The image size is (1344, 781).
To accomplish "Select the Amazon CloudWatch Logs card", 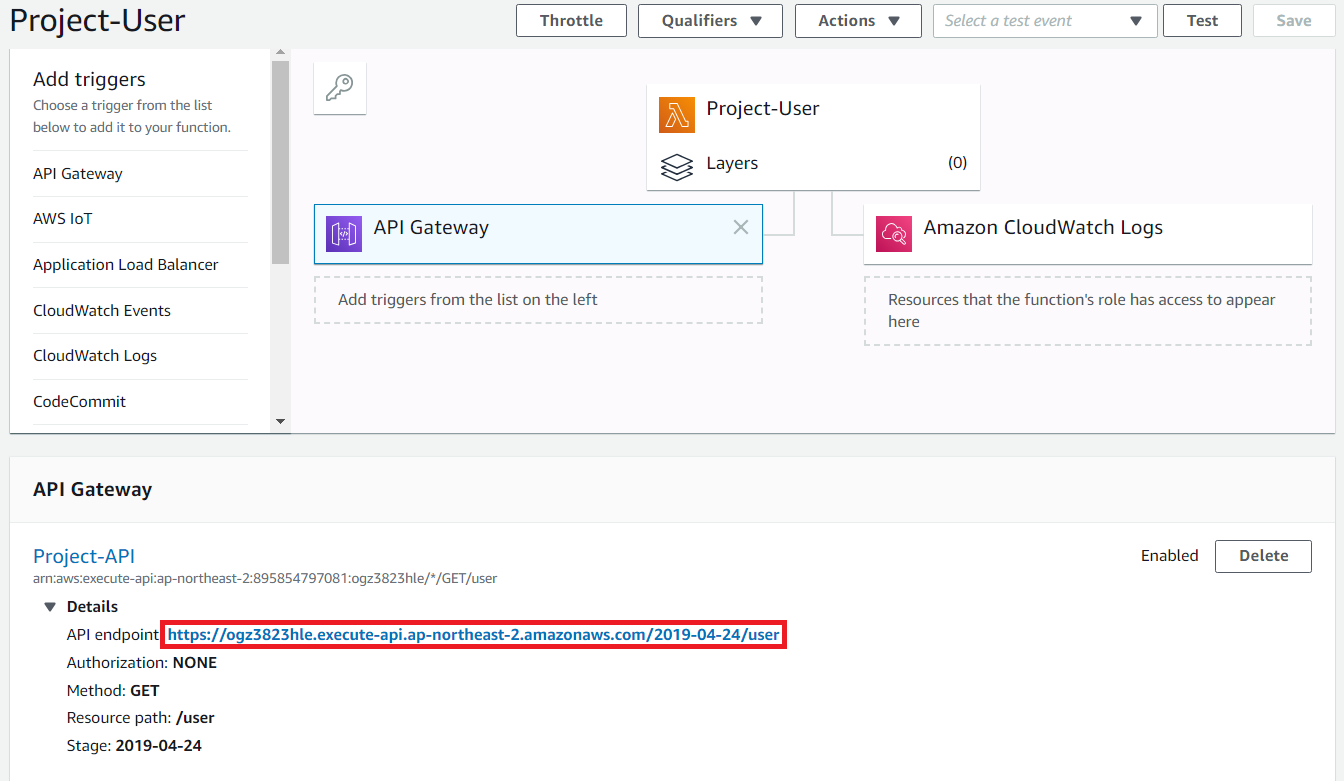I will [1088, 234].
